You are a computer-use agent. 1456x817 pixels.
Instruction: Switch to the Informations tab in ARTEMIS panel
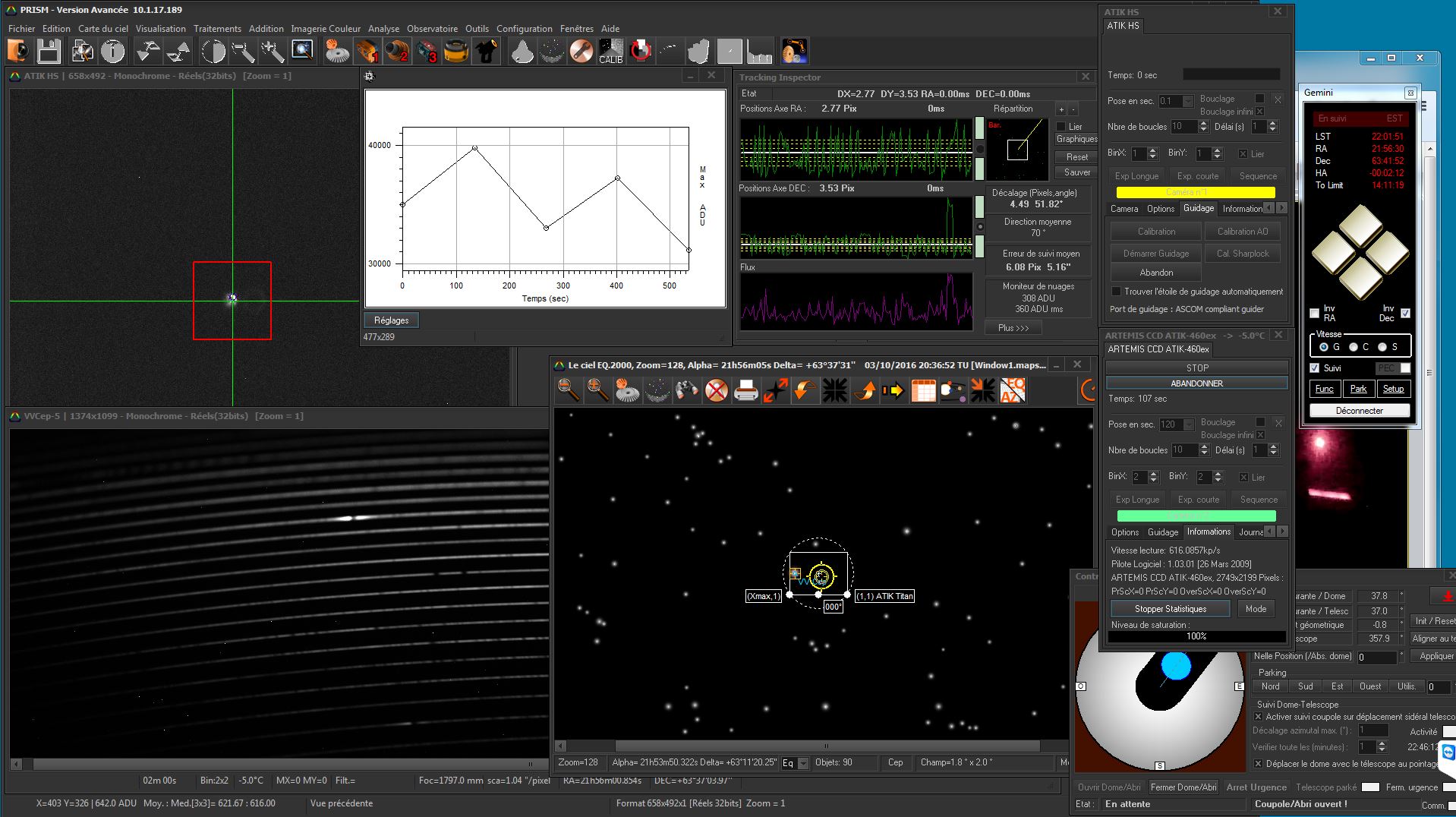point(1208,532)
